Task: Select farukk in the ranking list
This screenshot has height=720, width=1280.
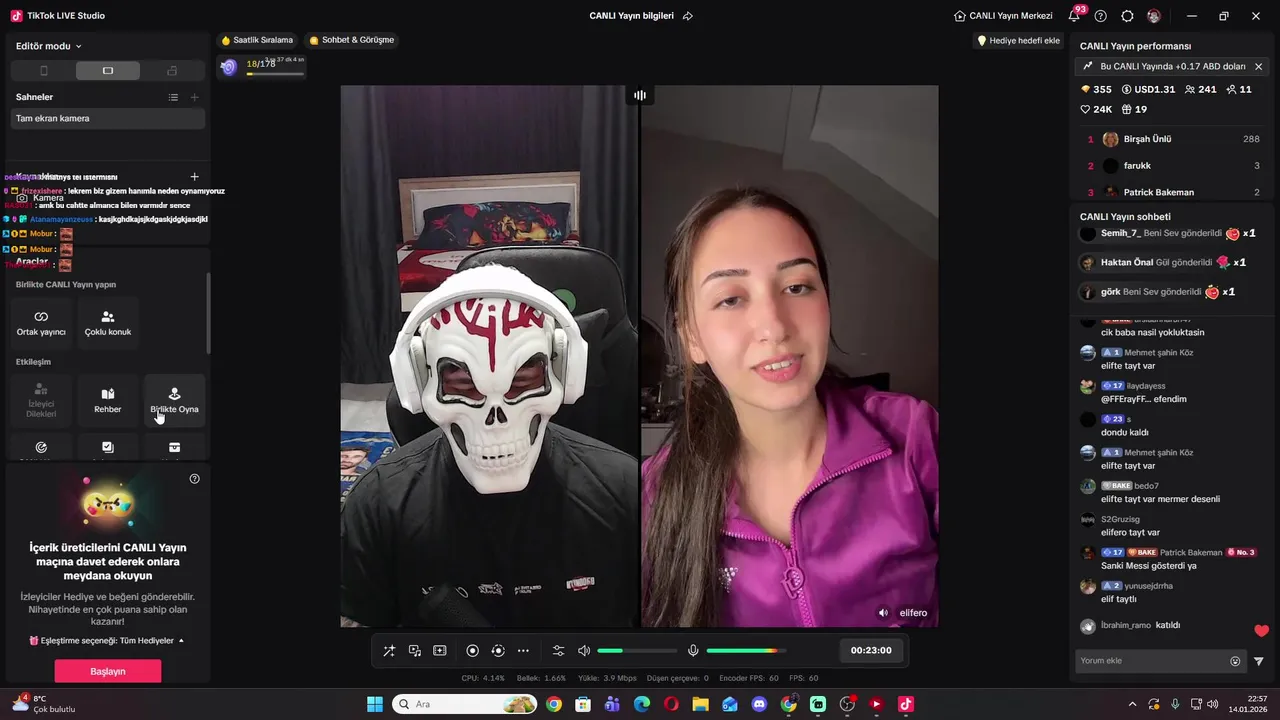Action: tap(1172, 166)
